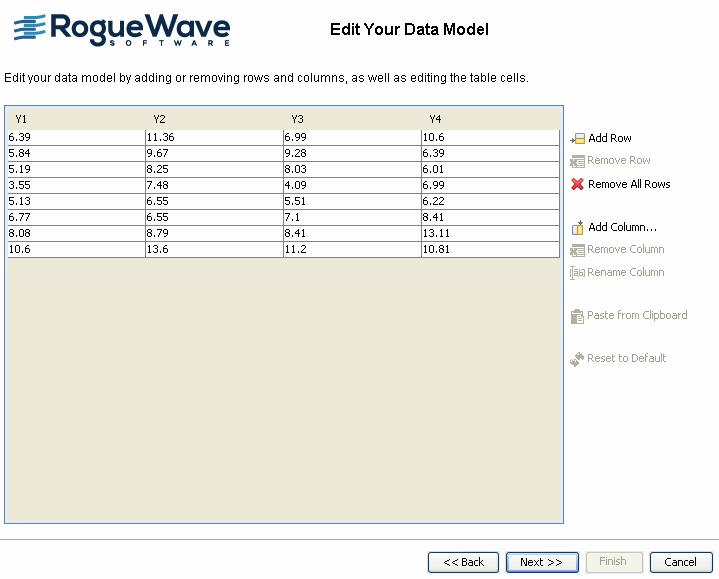The width and height of the screenshot is (719, 579).
Task: Select the cell with value 13.11
Action: (489, 233)
